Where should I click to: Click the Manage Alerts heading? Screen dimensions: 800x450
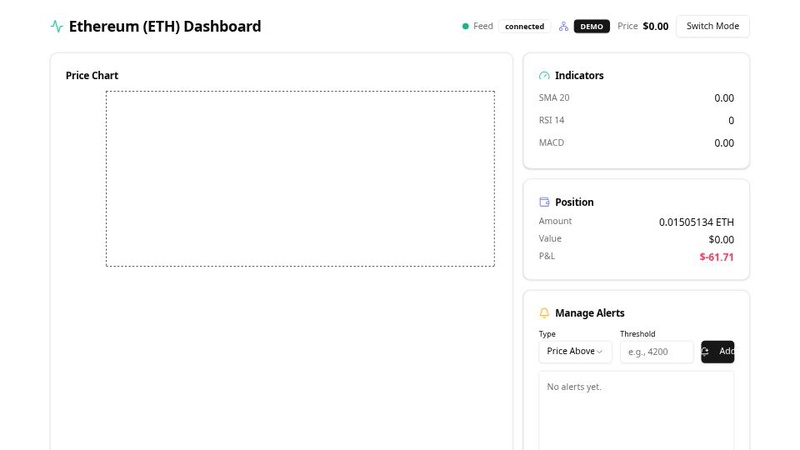(589, 313)
